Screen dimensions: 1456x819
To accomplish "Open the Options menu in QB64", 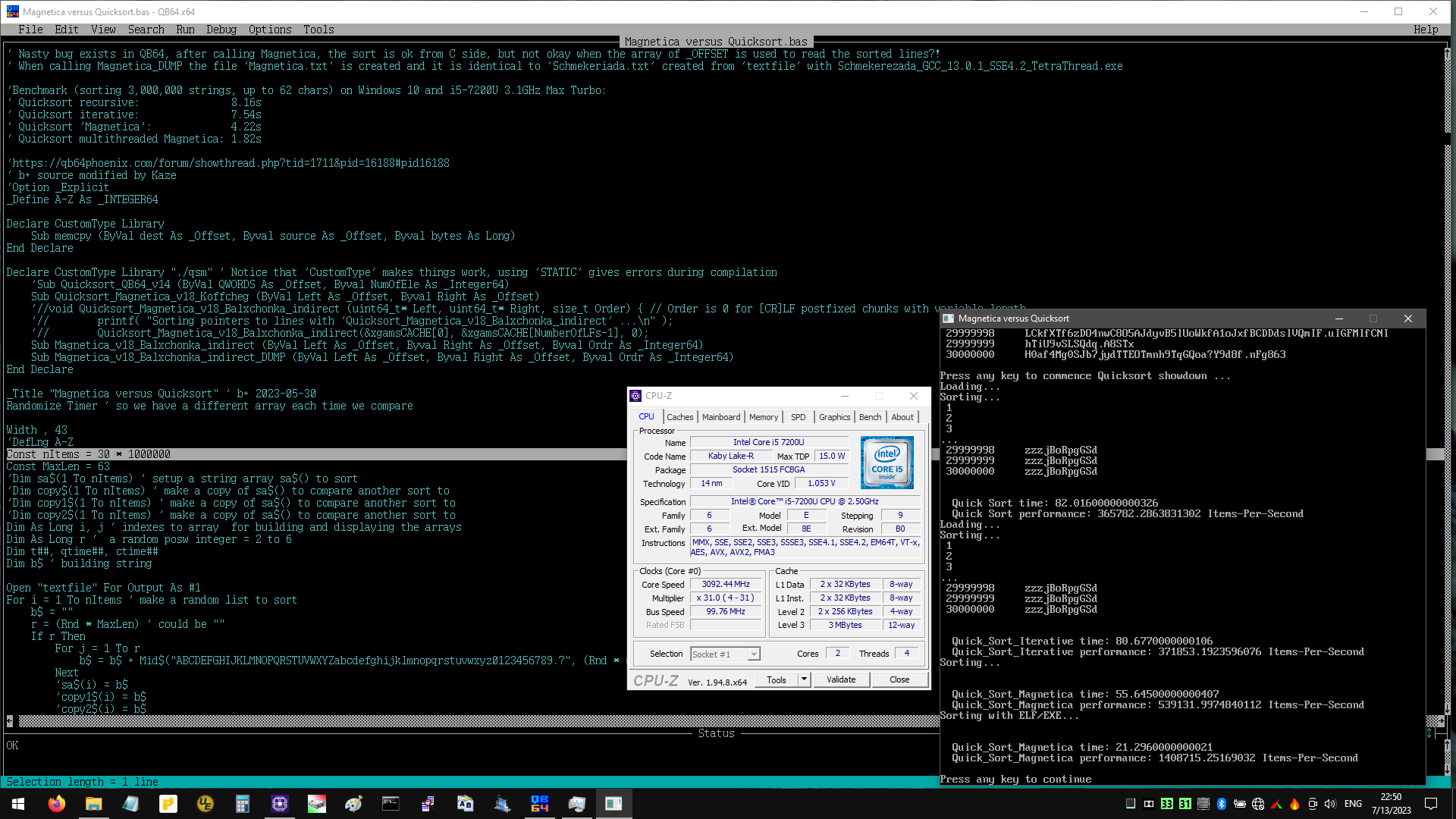I will pyautogui.click(x=270, y=30).
